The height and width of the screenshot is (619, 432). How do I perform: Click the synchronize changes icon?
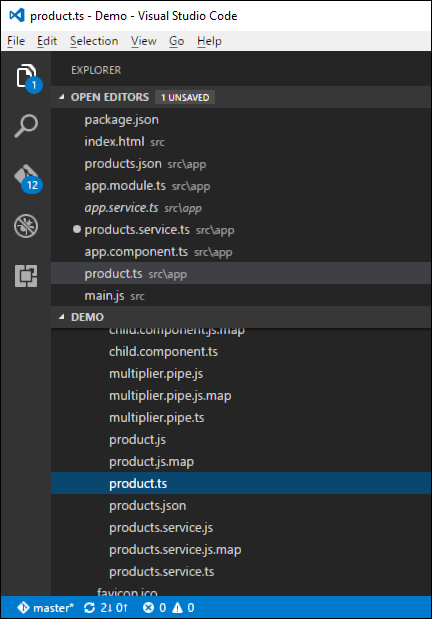(x=90, y=608)
